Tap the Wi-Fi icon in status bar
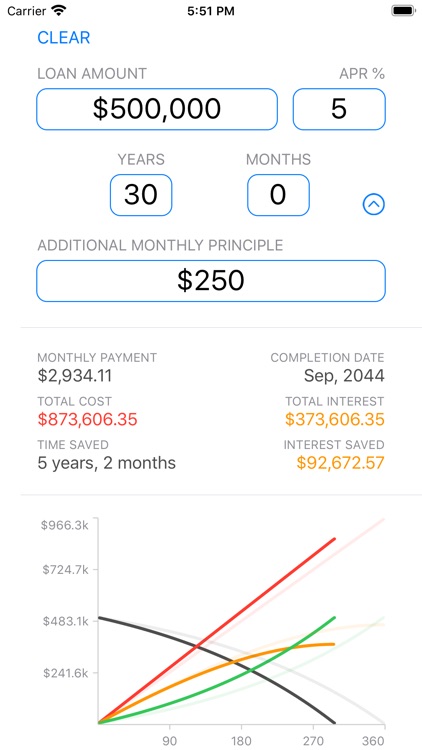 tap(59, 11)
